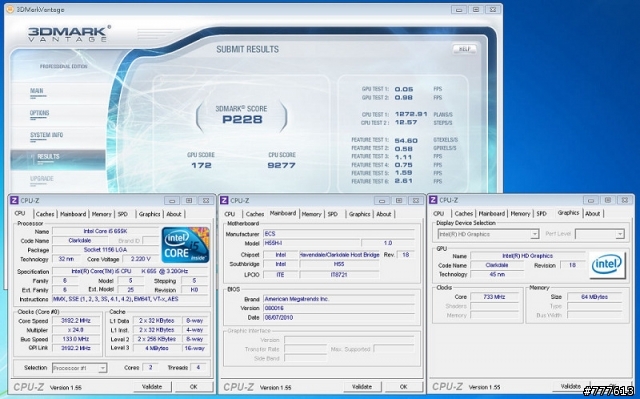The width and height of the screenshot is (640, 399).
Task: Click OK in middle CPU-Z window
Action: (x=404, y=386)
